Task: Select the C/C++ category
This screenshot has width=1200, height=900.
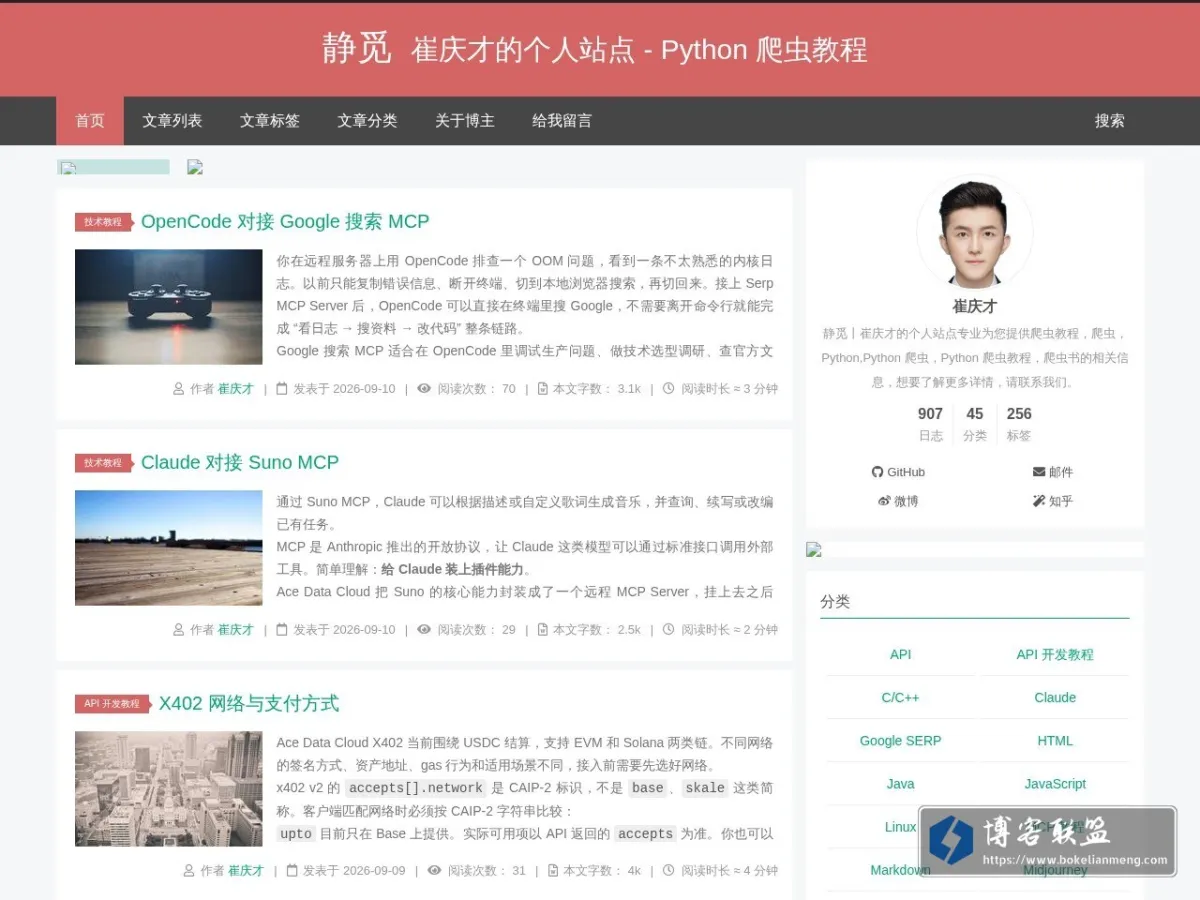Action: point(901,698)
